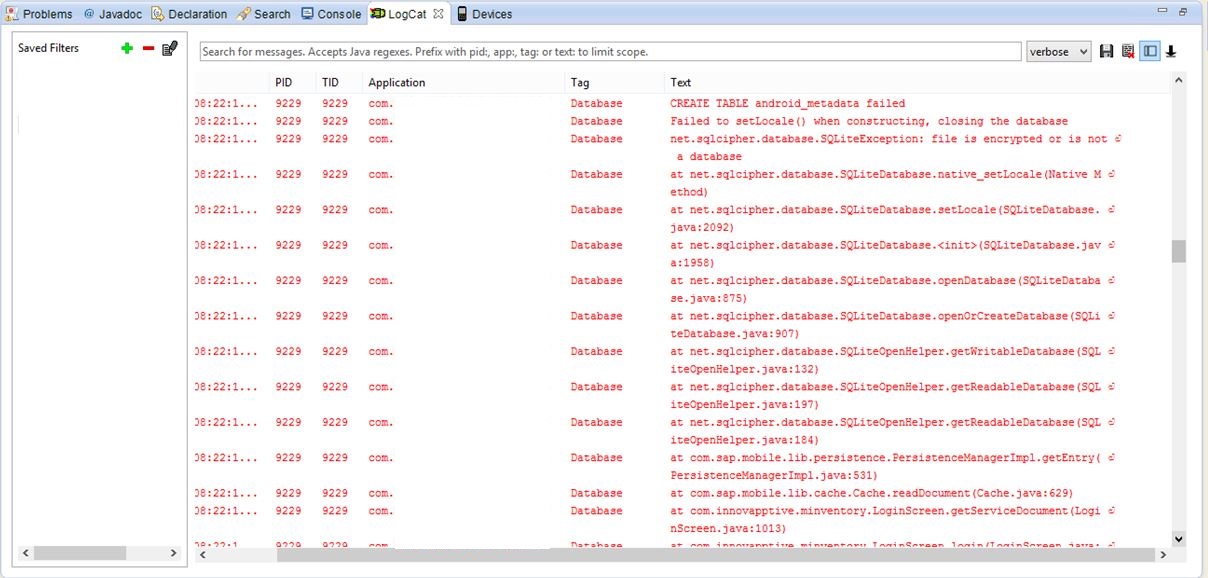Switch to the Javadoc tab
1208x578 pixels.
pyautogui.click(x=114, y=14)
